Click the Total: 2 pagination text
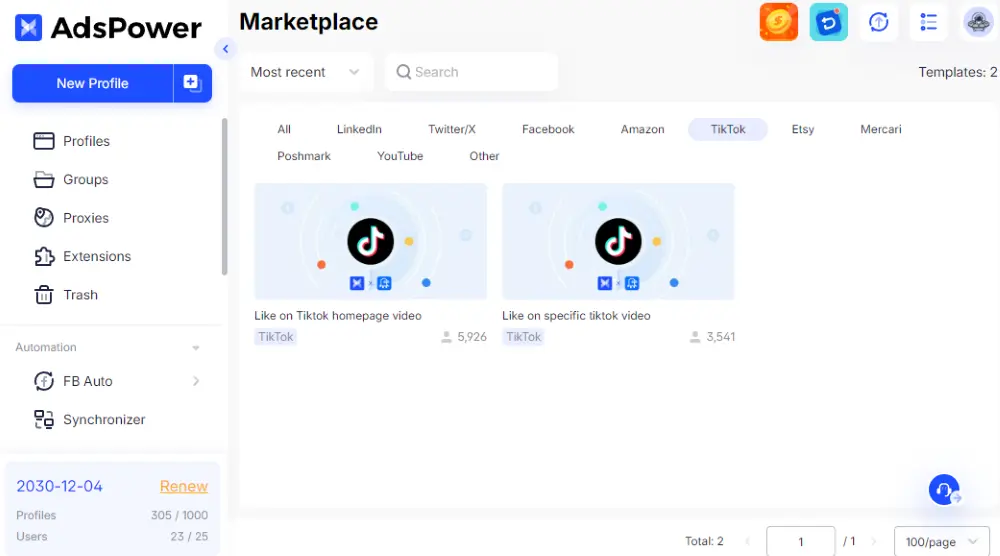Viewport: 1000px width, 556px height. pyautogui.click(x=704, y=541)
